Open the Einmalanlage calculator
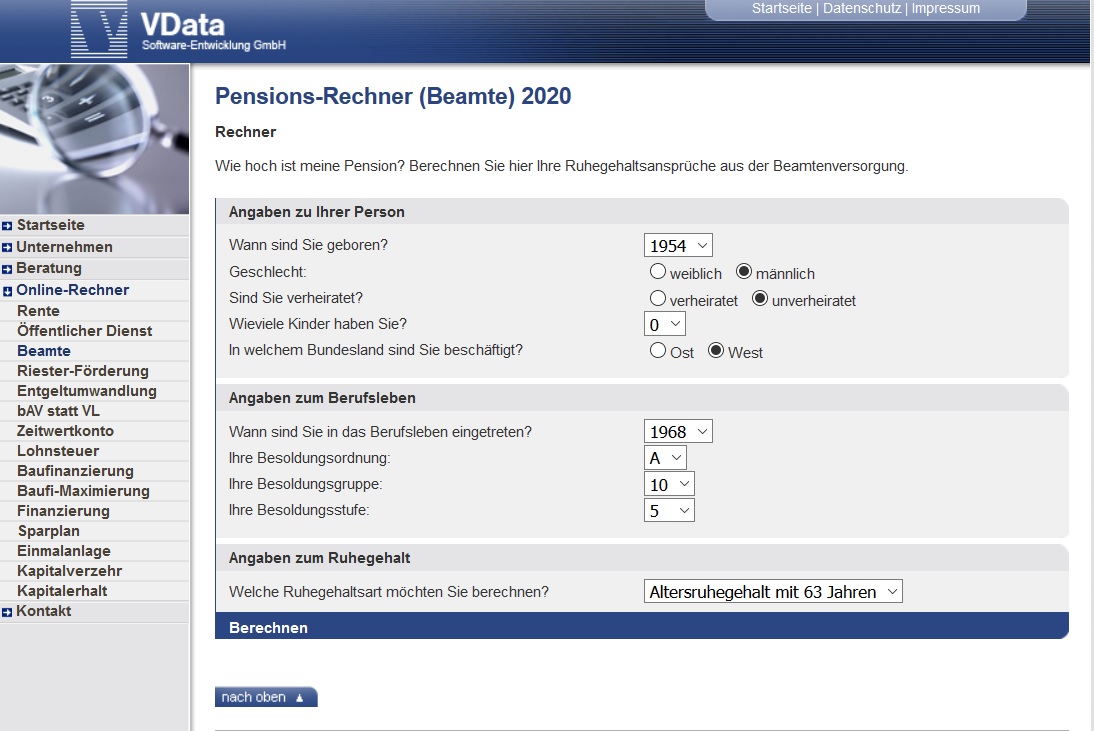The image size is (1094, 731). coord(63,551)
